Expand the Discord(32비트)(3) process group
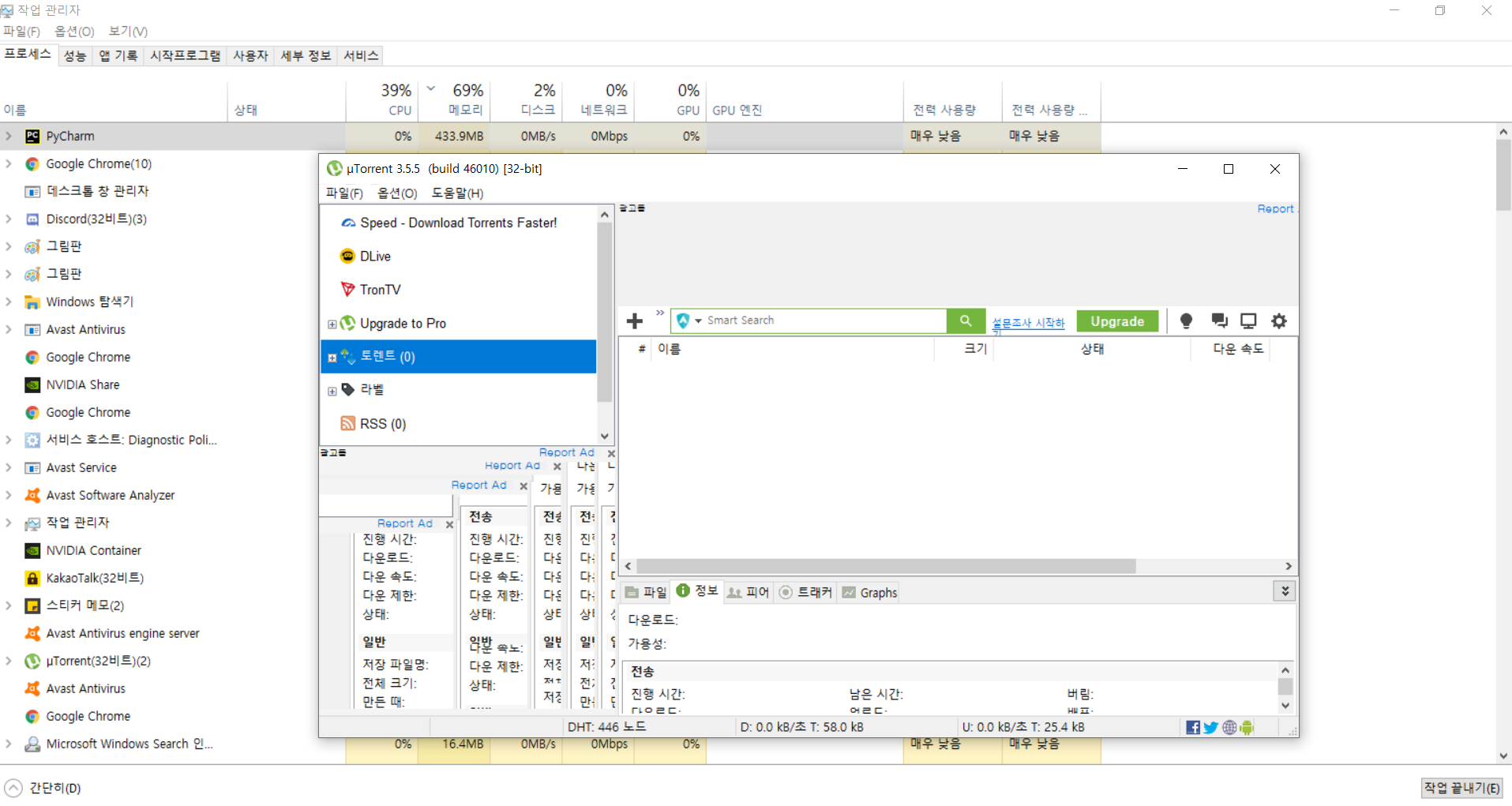This screenshot has height=806, width=1512. 9,219
